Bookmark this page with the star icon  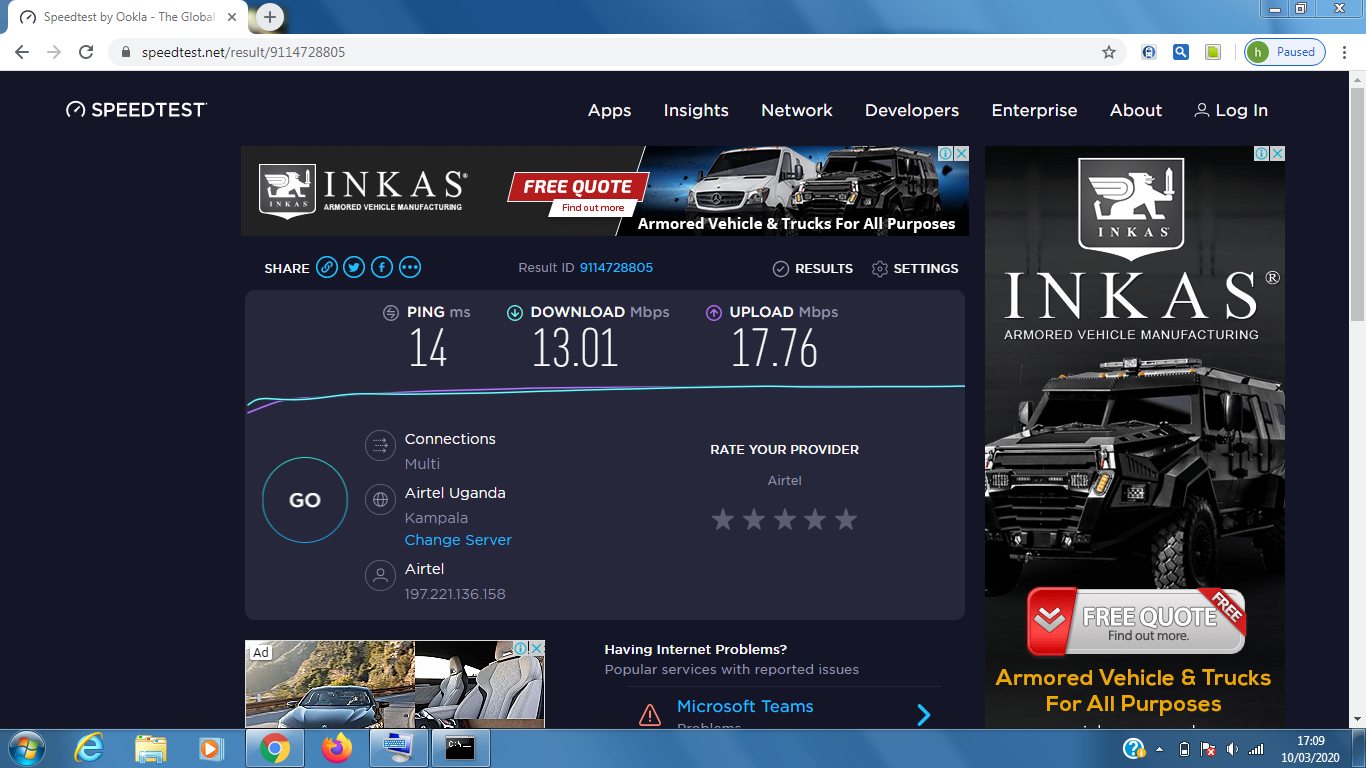[x=1108, y=52]
